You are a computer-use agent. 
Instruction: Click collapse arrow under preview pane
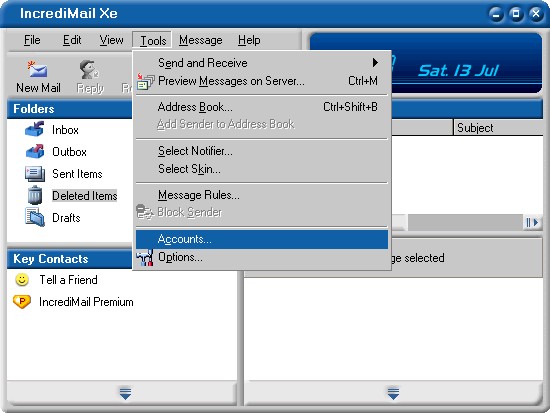(393, 393)
